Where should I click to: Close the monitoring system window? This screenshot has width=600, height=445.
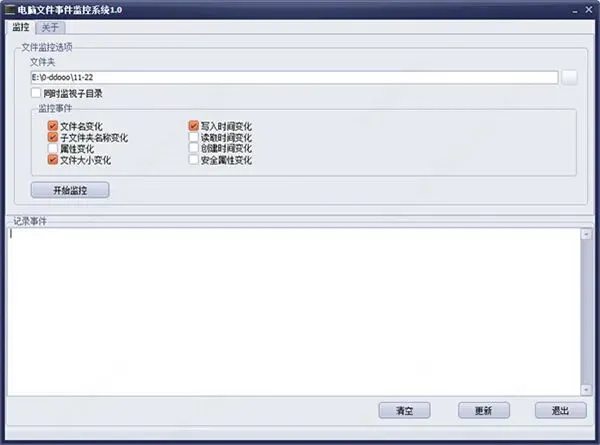(x=589, y=10)
